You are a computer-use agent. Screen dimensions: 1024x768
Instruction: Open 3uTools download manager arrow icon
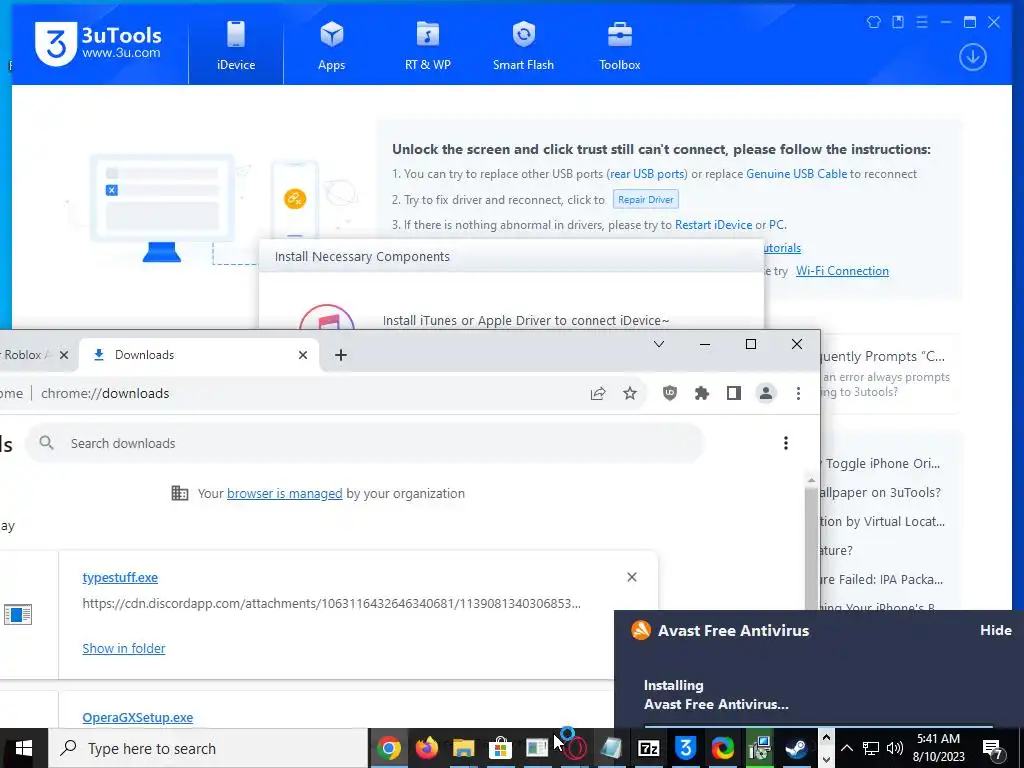(x=972, y=57)
